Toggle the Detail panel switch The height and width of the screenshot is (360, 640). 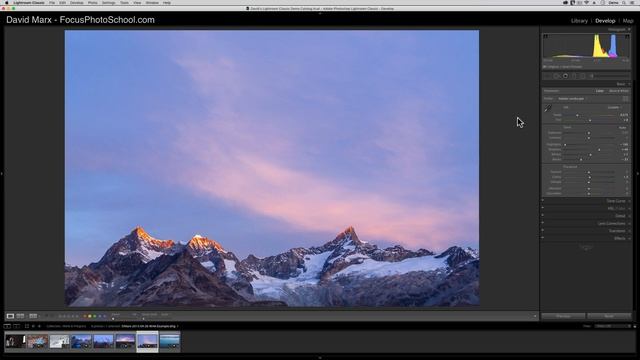(542, 215)
